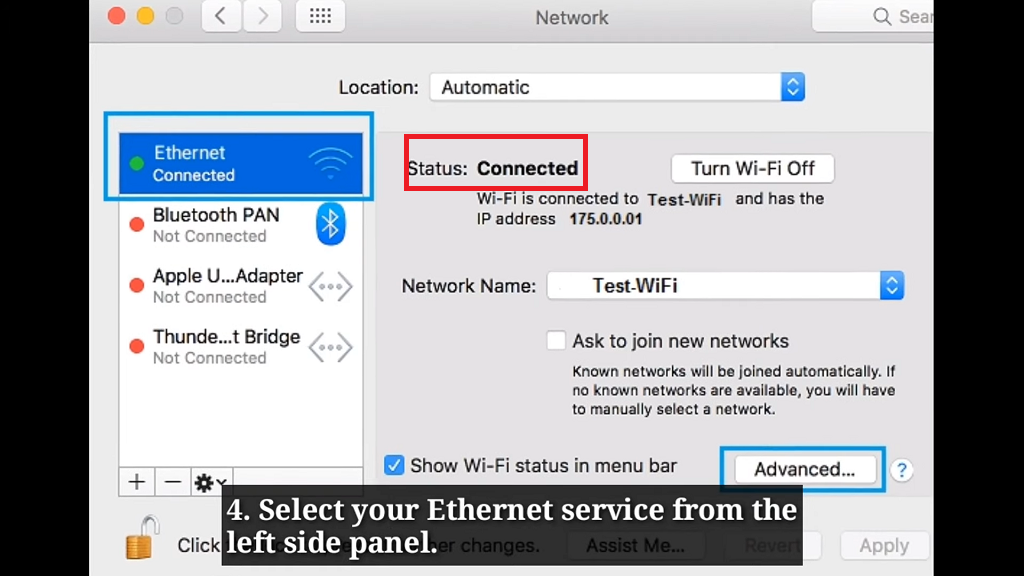Click the IP address 175.0.0.01 text
The height and width of the screenshot is (576, 1024).
point(605,219)
